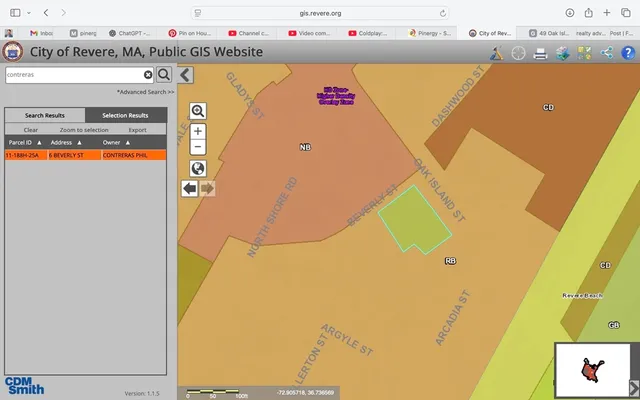This screenshot has width=640, height=400.
Task: Switch to the Search Results tab
Action: click(x=45, y=115)
